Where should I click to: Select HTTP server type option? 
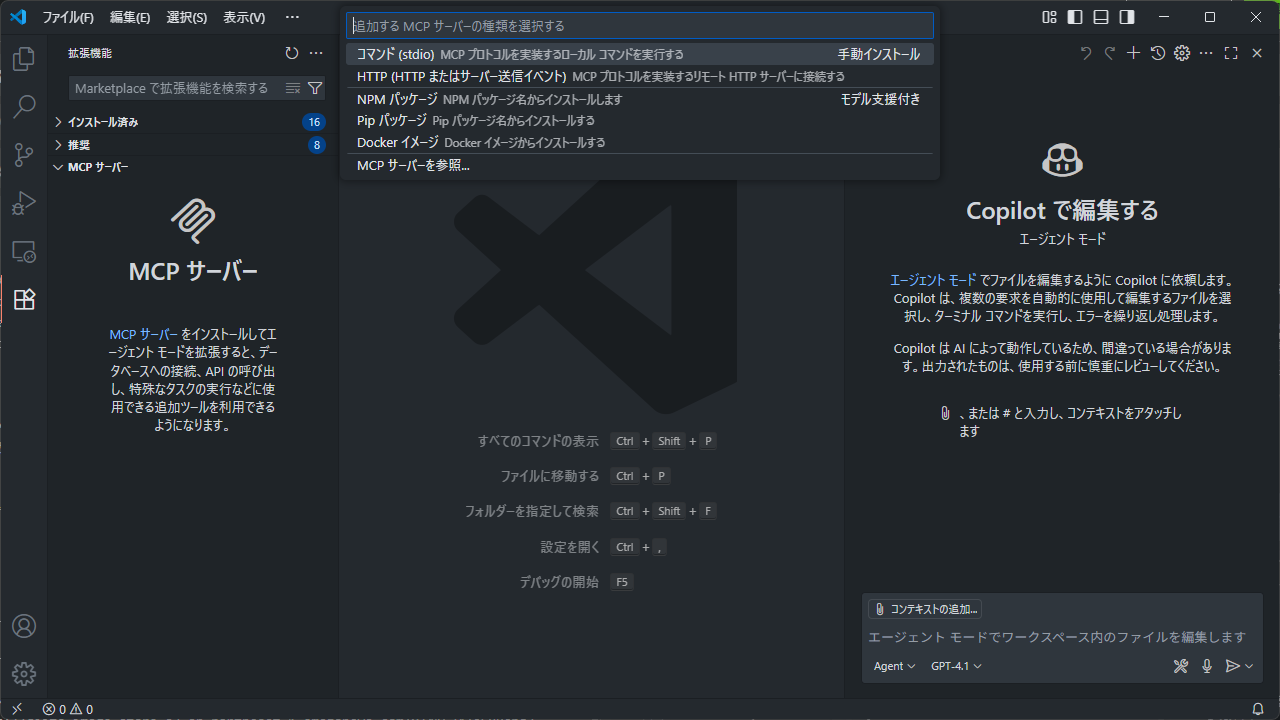(640, 76)
